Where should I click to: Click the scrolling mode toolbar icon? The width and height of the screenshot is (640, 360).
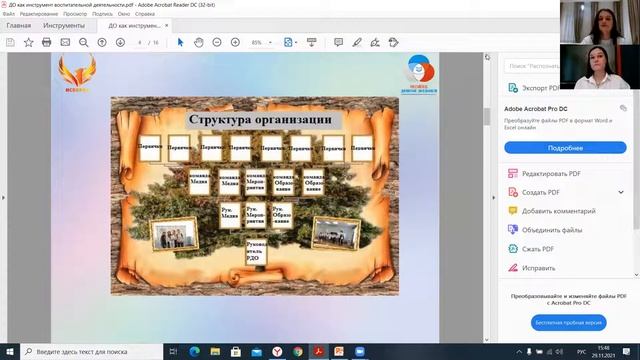pos(312,42)
